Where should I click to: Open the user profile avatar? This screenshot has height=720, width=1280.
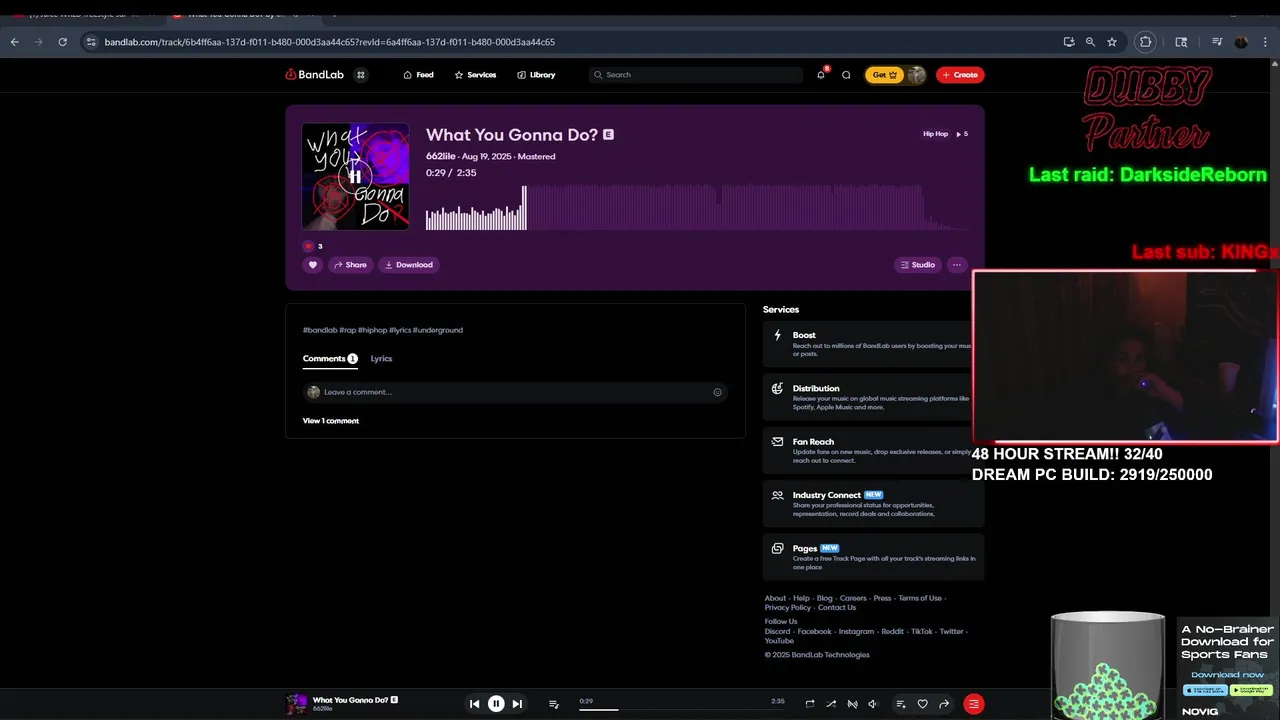915,75
